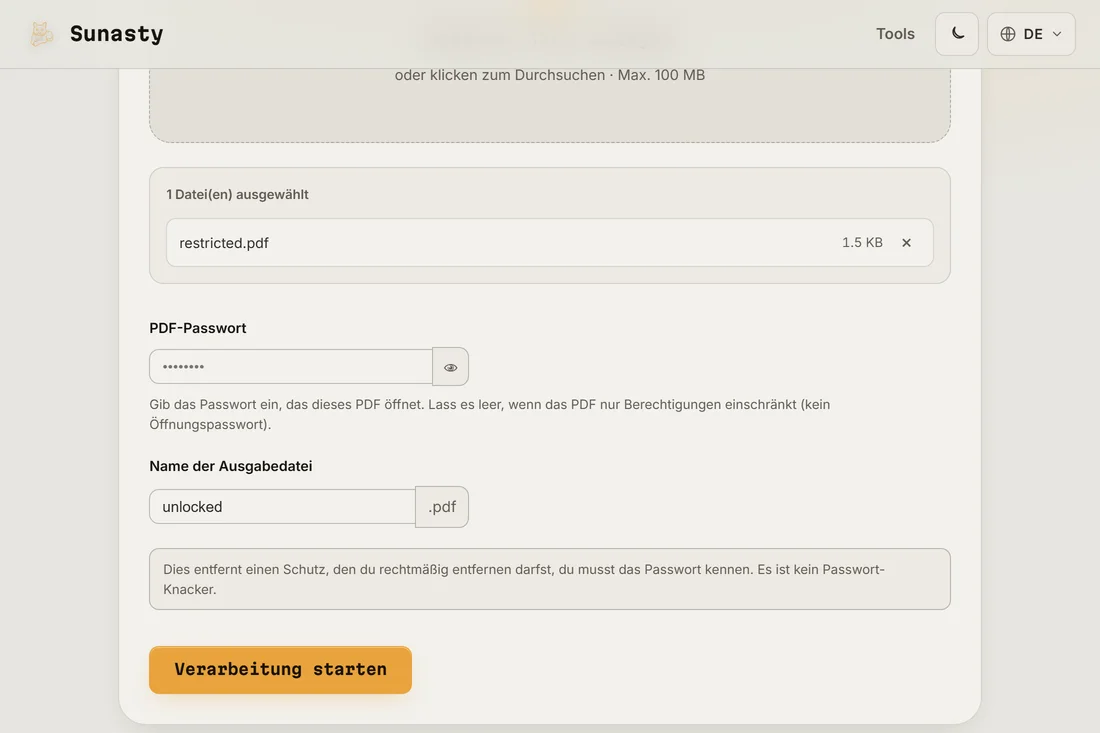Start processing with Verarbeitung starten button

point(281,670)
